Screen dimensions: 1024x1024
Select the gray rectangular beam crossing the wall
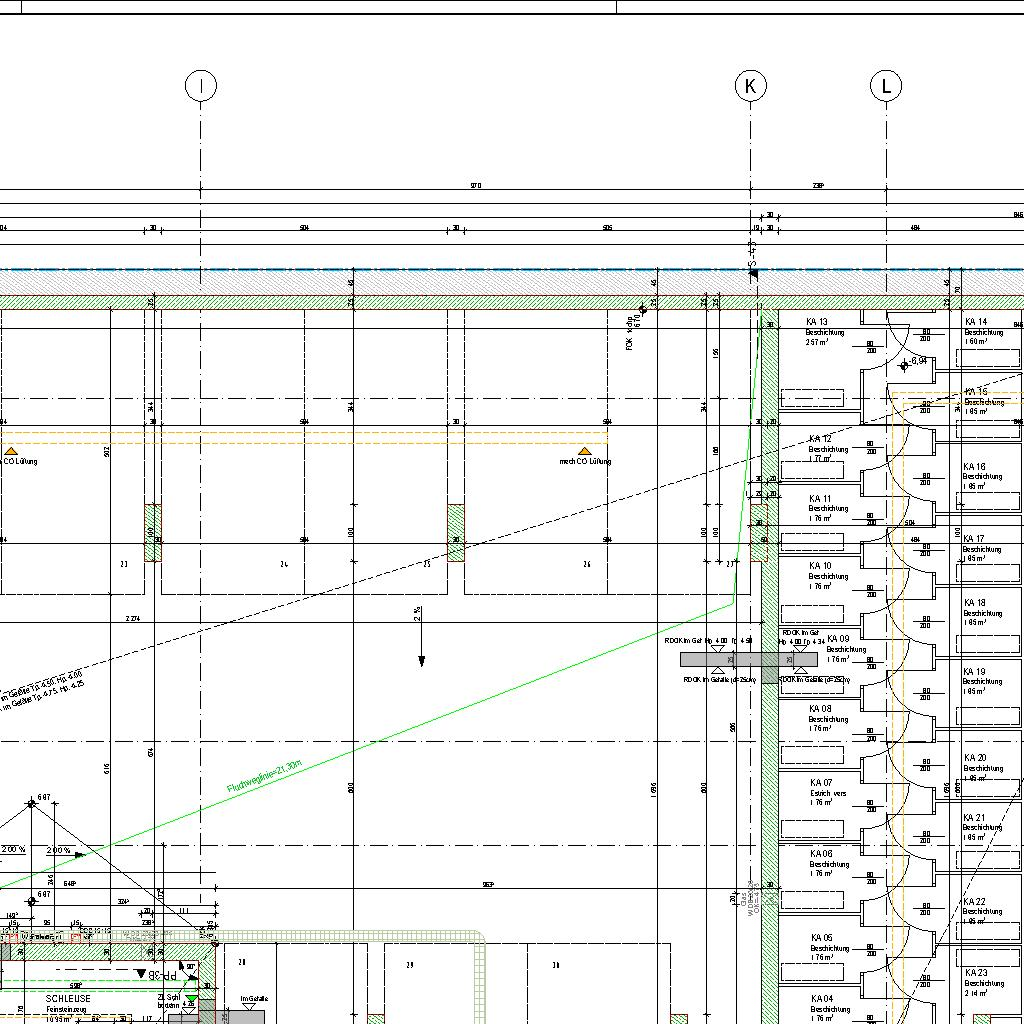(748, 660)
